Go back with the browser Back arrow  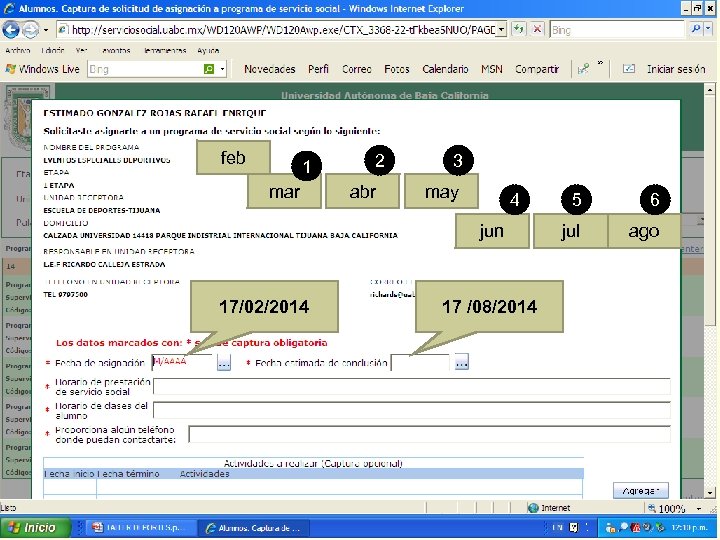click(x=11, y=30)
